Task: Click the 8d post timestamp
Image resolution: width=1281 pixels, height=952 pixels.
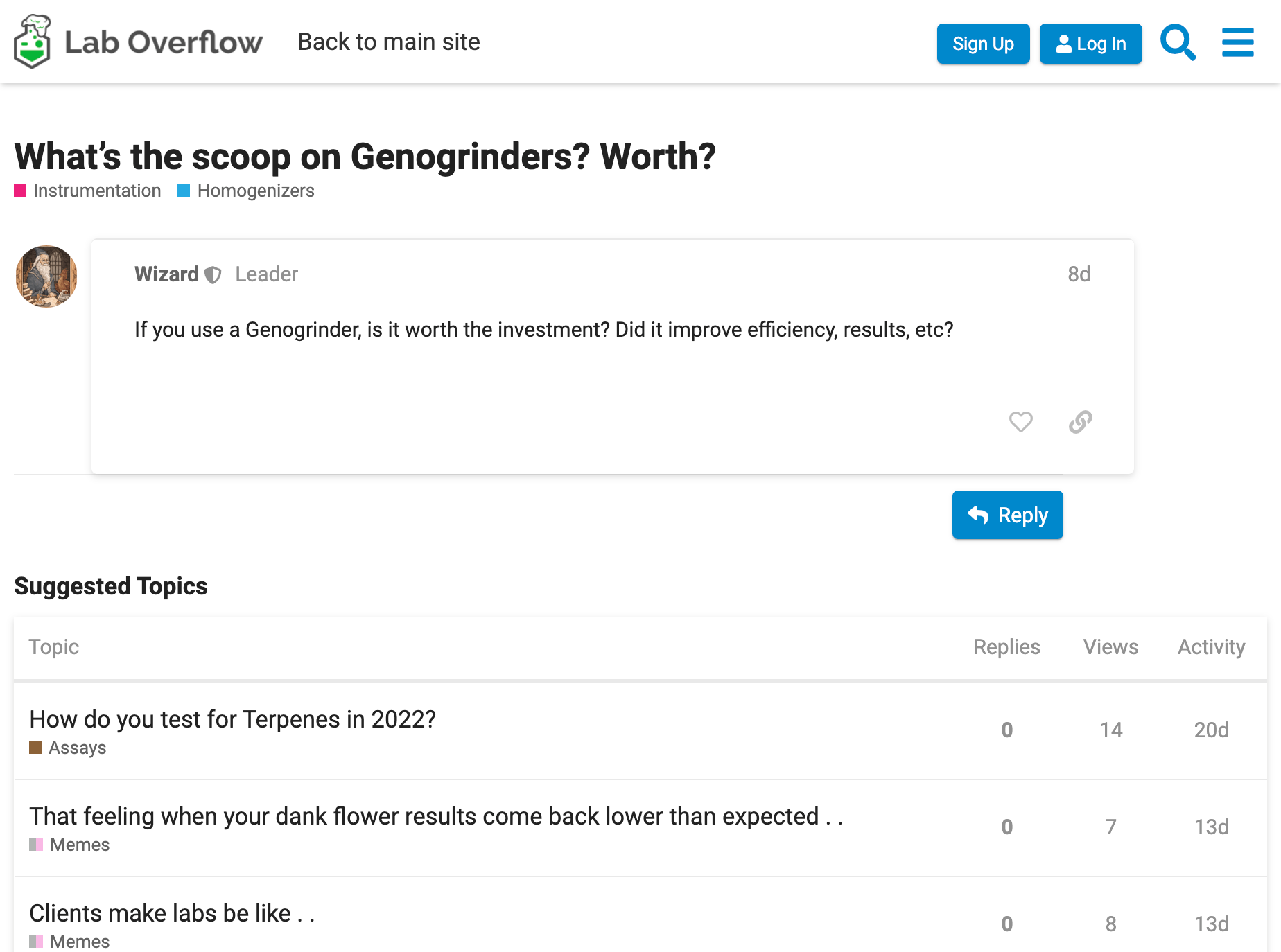Action: point(1079,274)
